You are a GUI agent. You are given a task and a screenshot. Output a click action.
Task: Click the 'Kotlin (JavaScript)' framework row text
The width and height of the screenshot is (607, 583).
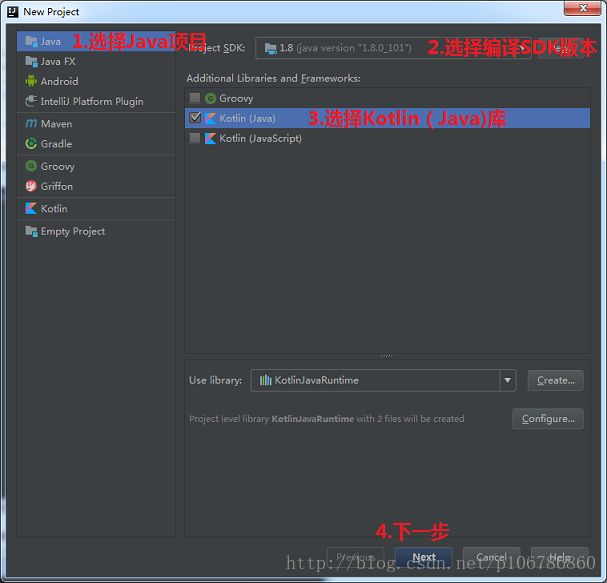(260, 138)
